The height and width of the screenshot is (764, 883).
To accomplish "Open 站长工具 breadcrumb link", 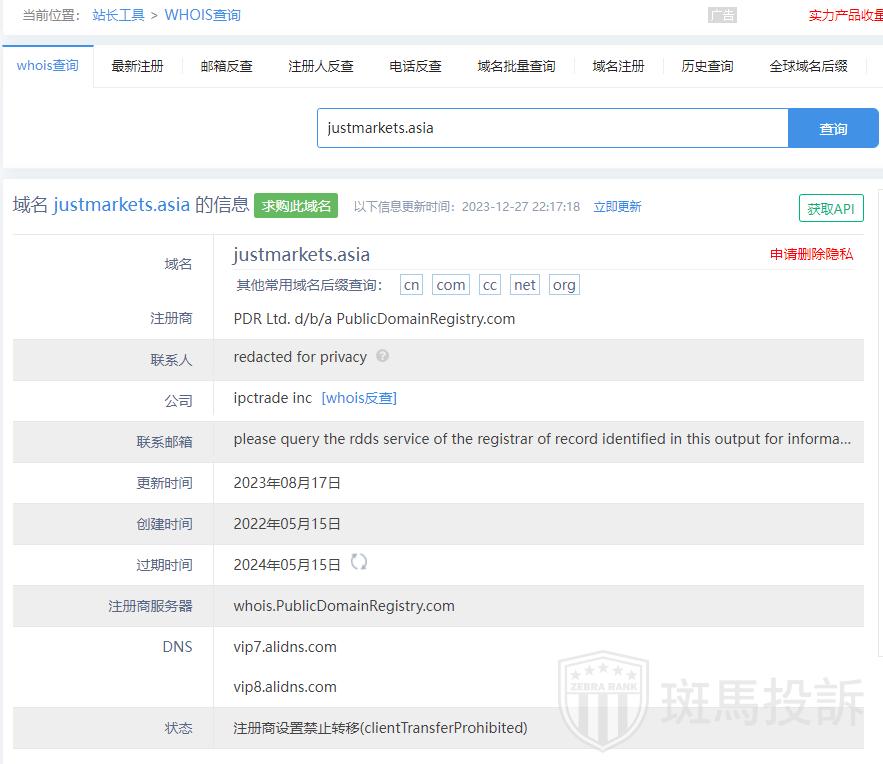I will (x=118, y=15).
